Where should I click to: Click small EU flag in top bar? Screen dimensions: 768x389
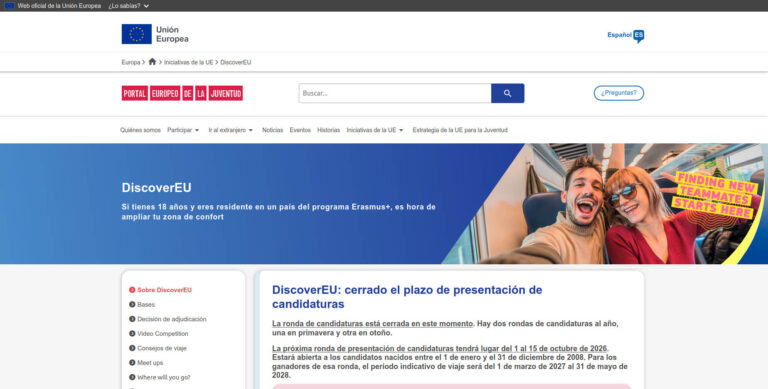coord(9,6)
